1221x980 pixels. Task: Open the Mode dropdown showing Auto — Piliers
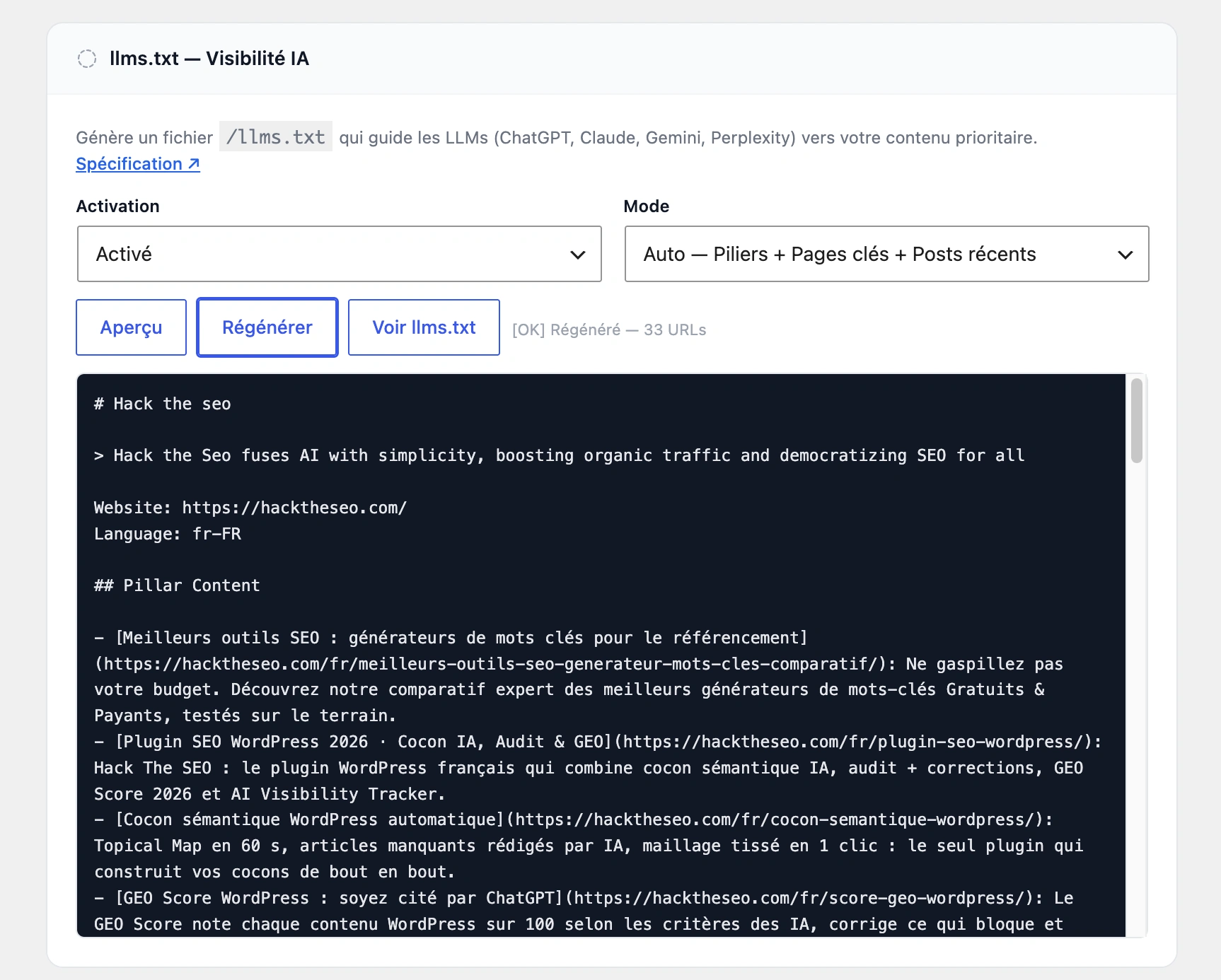[886, 254]
